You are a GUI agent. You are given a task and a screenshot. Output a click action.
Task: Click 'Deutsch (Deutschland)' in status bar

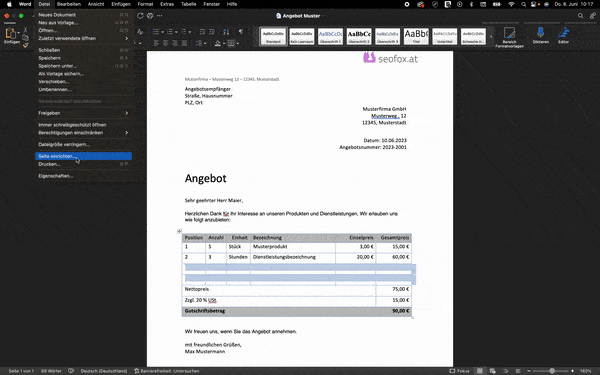[x=104, y=371]
